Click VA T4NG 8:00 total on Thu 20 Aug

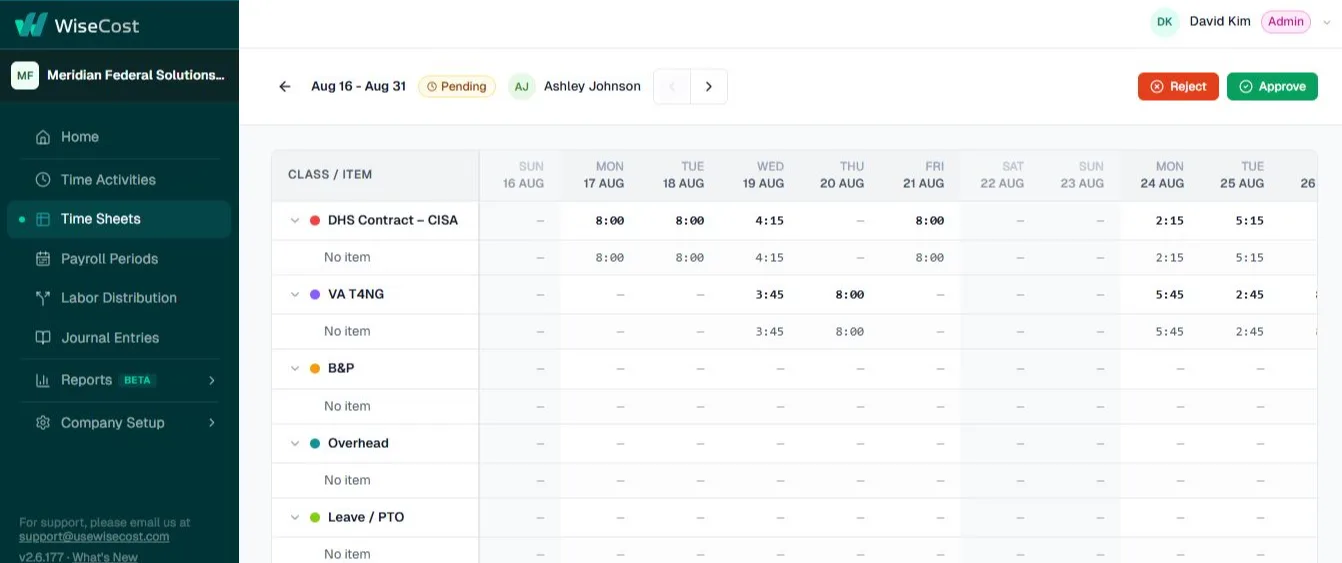pyautogui.click(x=849, y=295)
